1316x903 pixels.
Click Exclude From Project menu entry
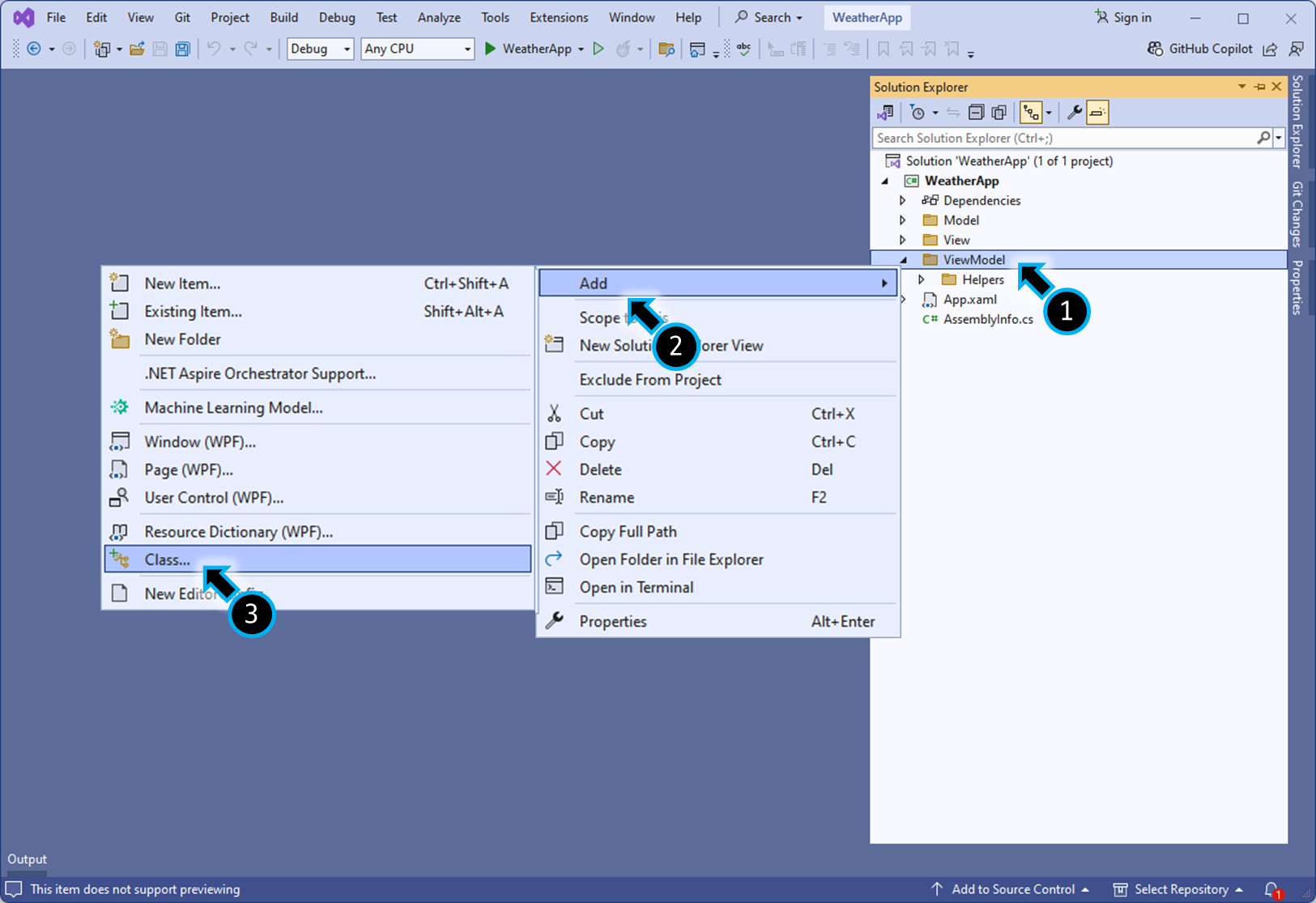(x=718, y=380)
